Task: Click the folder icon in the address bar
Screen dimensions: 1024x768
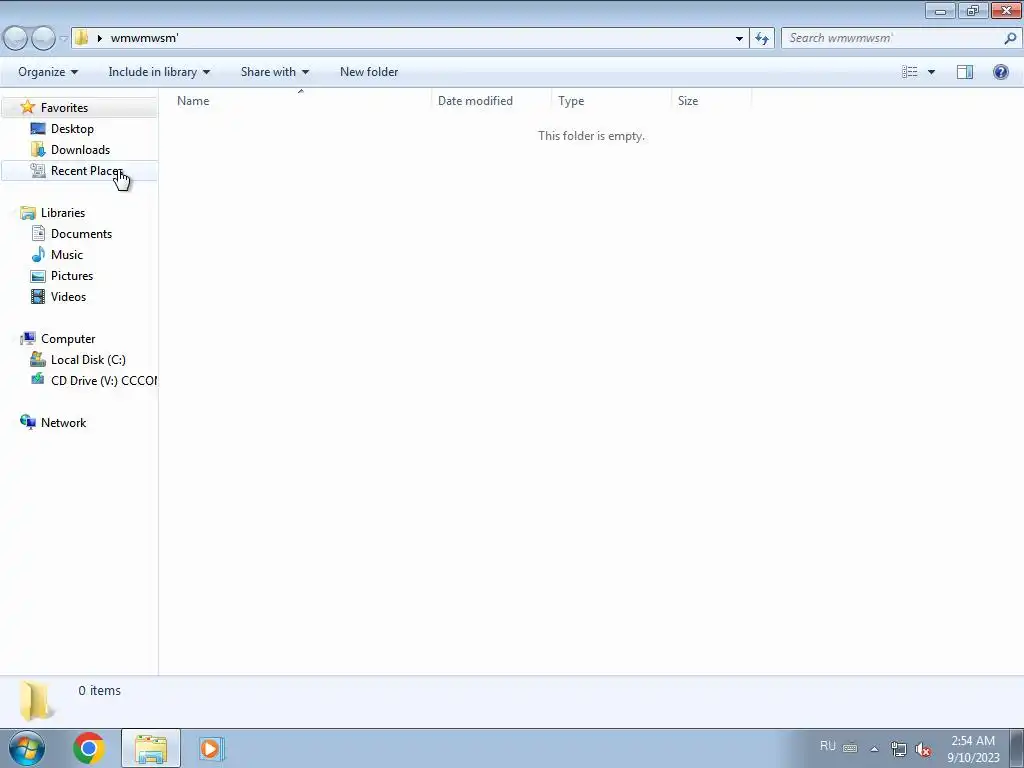Action: tap(82, 38)
